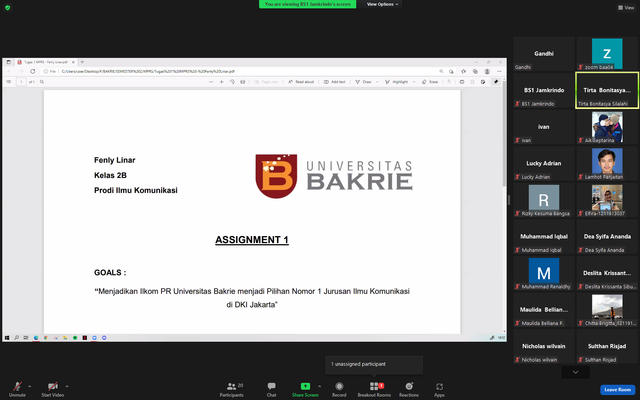Open the PDF table of contents icon
640x400 pixels.
8,82
